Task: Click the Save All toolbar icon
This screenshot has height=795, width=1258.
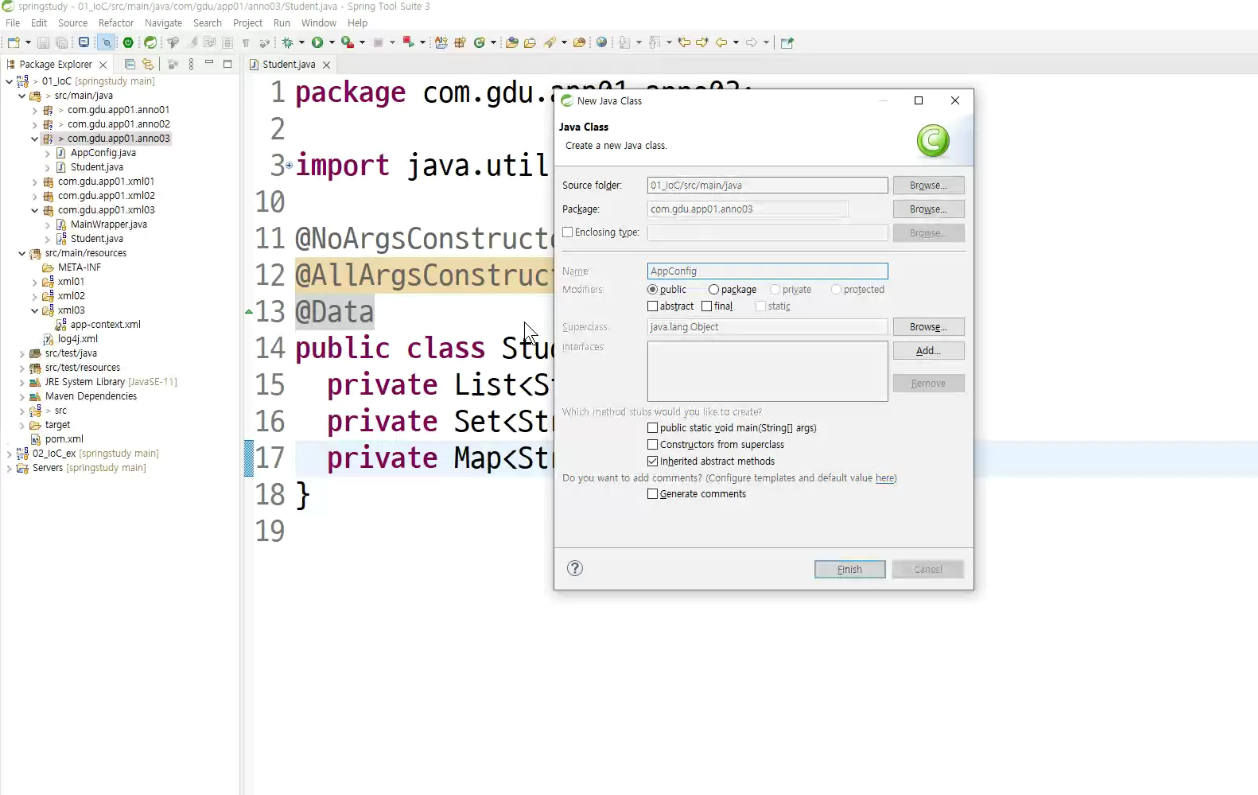Action: pyautogui.click(x=62, y=43)
